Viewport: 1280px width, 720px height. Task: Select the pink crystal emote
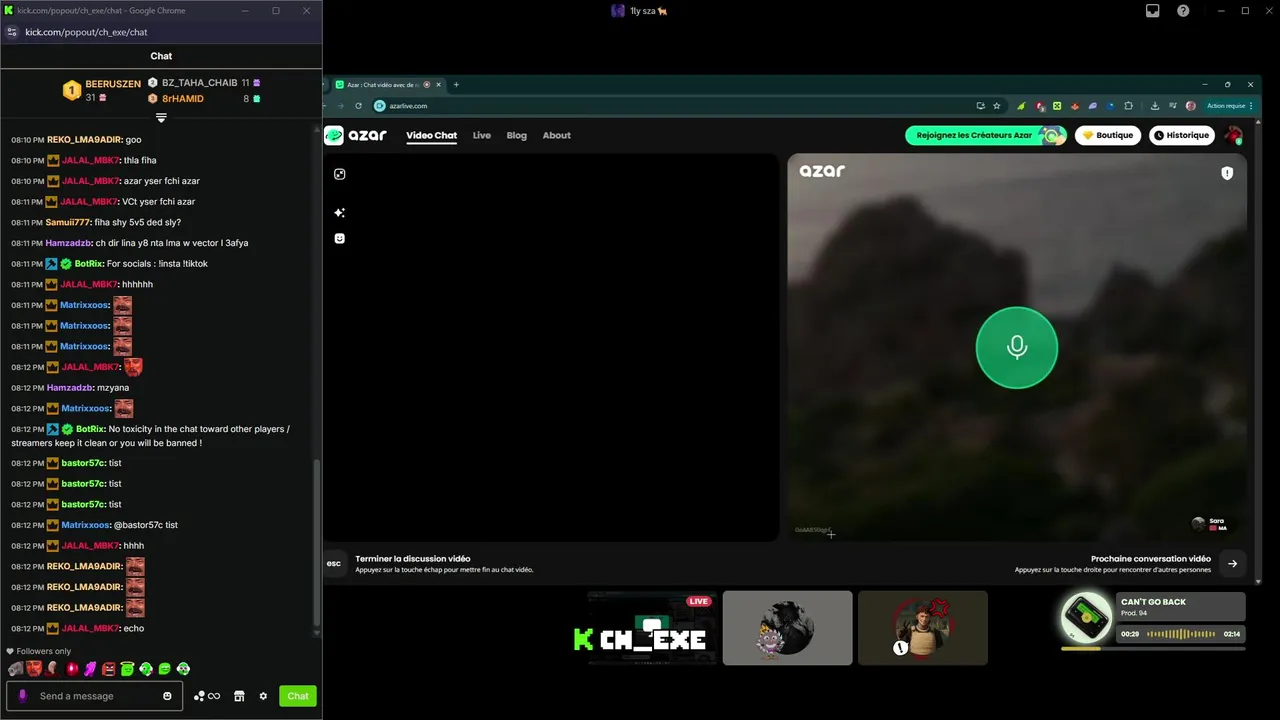[90, 669]
